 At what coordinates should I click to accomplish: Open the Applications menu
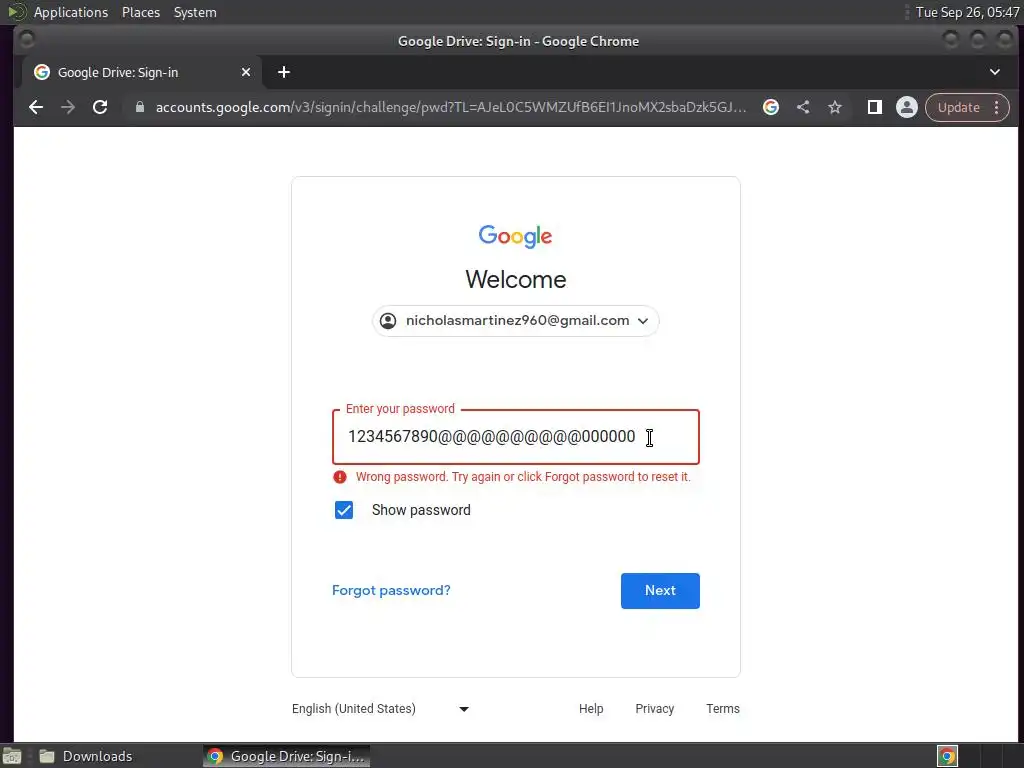click(71, 12)
